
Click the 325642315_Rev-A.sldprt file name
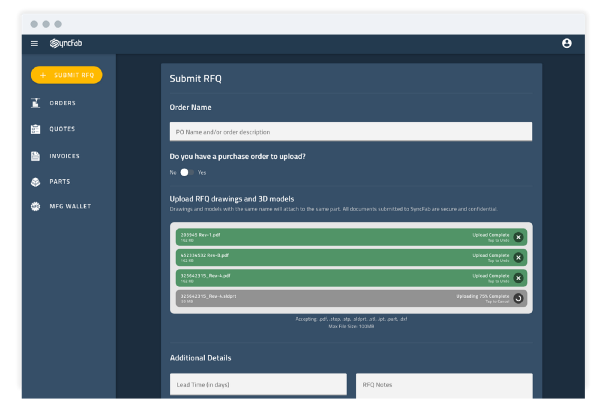click(208, 296)
